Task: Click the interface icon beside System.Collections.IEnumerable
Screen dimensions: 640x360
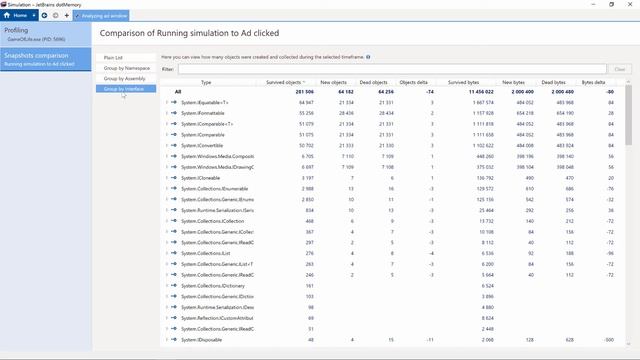Action: pos(174,189)
